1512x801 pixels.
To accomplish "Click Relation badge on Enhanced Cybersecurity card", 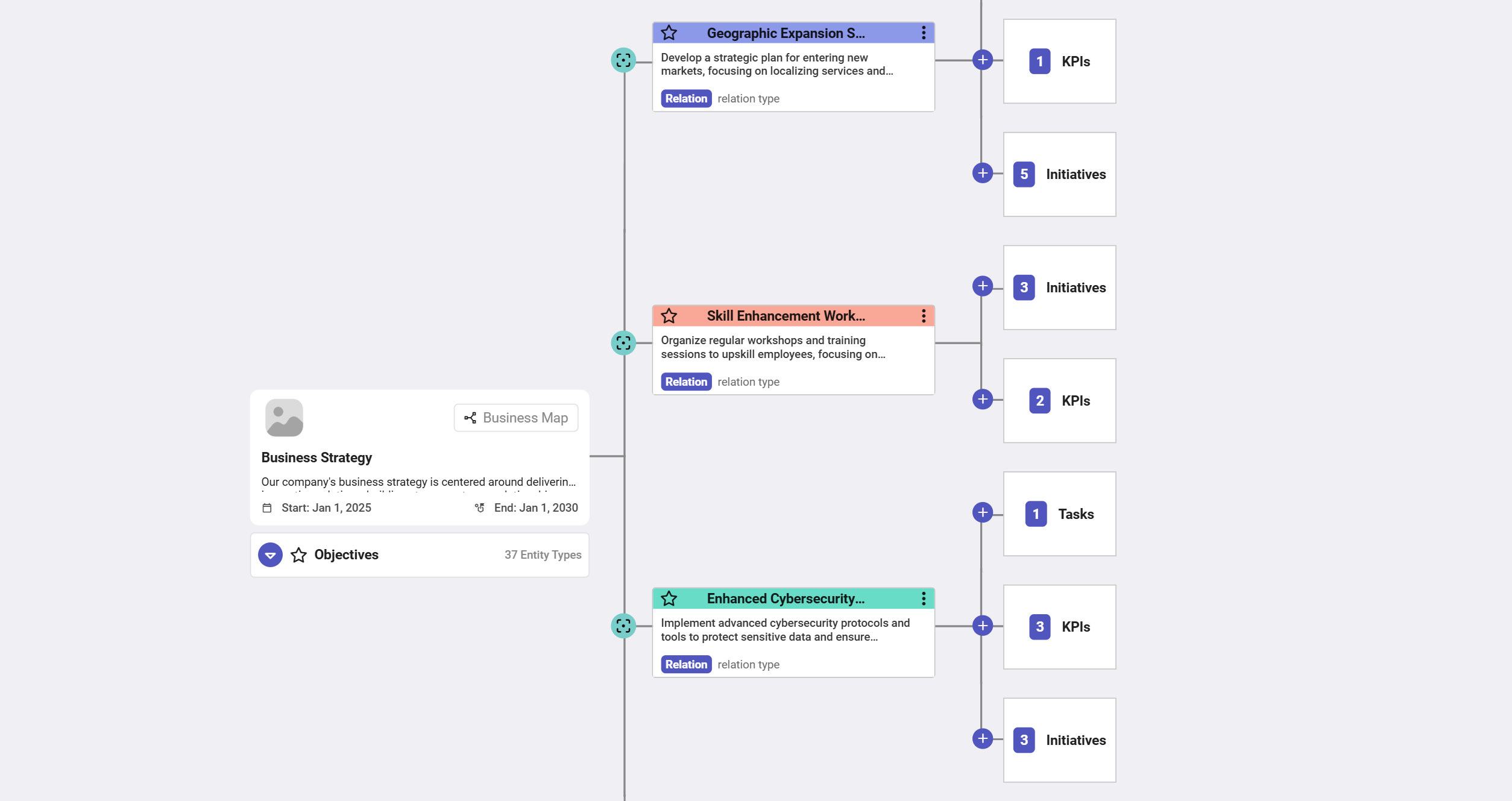I will (685, 664).
